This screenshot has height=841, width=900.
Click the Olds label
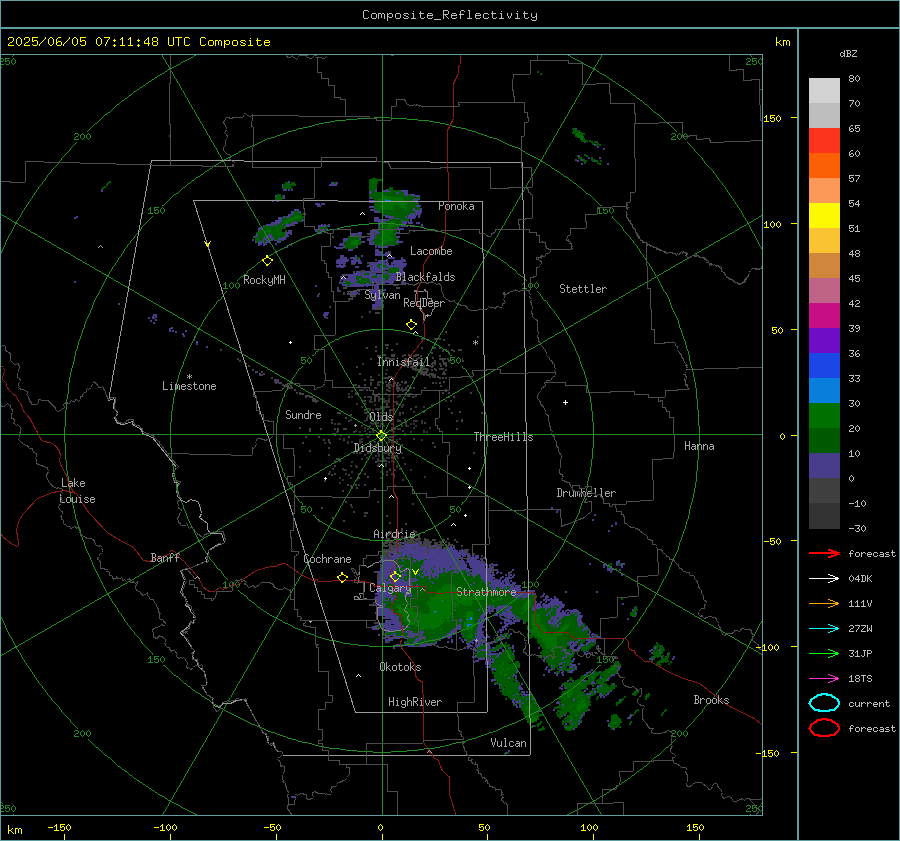click(x=381, y=417)
